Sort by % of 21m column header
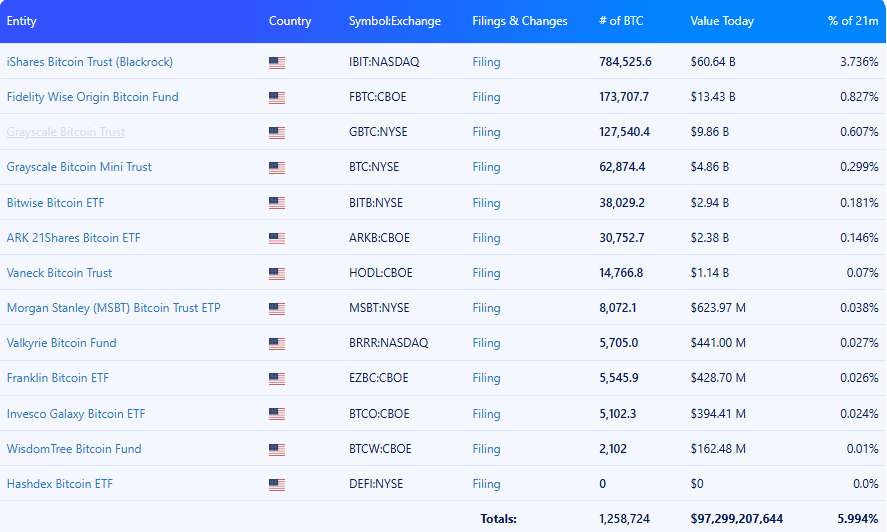 [853, 21]
